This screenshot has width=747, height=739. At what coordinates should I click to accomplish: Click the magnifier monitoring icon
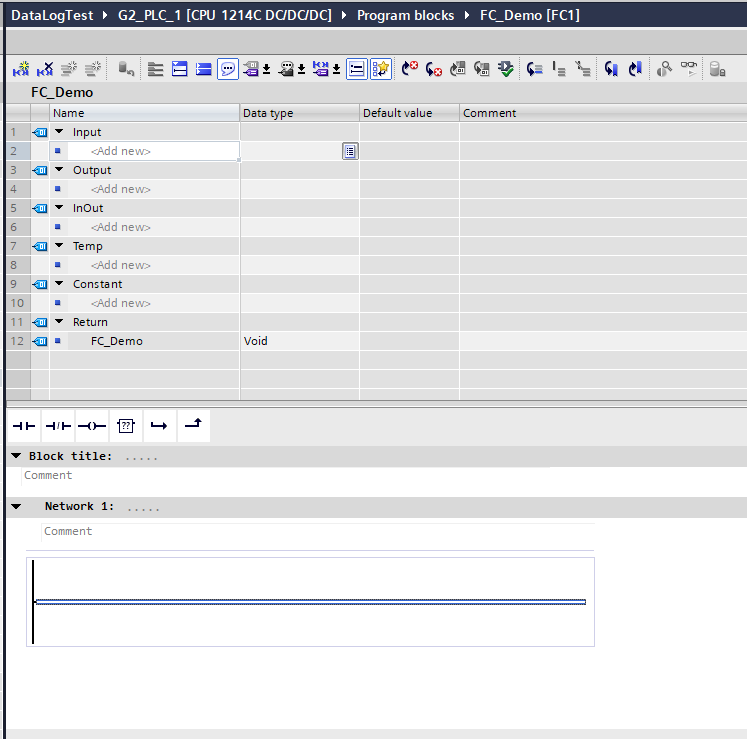(x=664, y=69)
